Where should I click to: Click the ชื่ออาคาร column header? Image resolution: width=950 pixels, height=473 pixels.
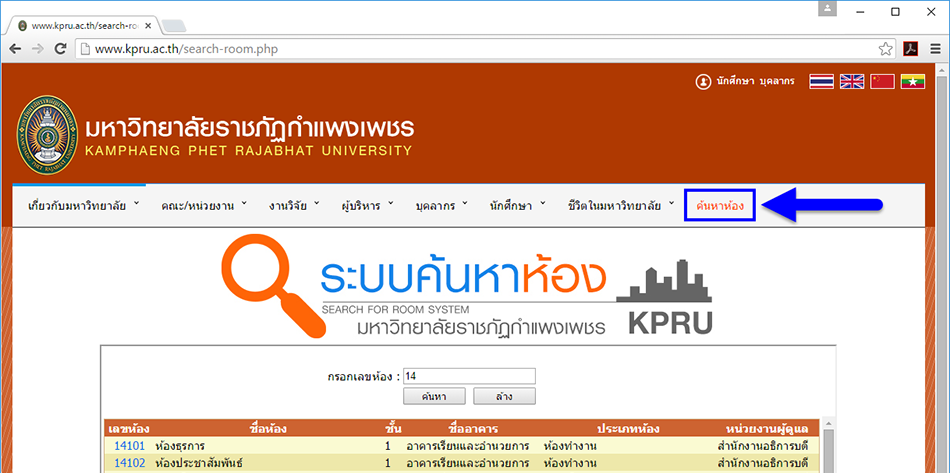point(474,429)
